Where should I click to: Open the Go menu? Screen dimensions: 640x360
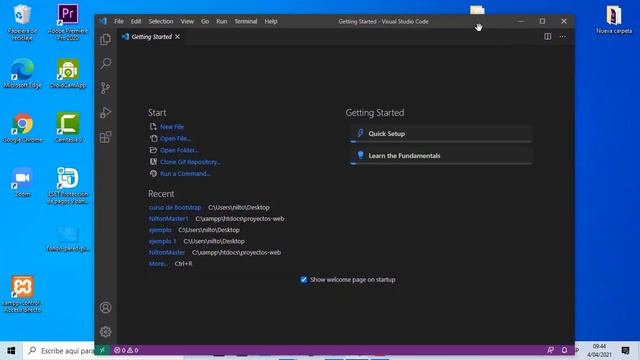coord(205,21)
